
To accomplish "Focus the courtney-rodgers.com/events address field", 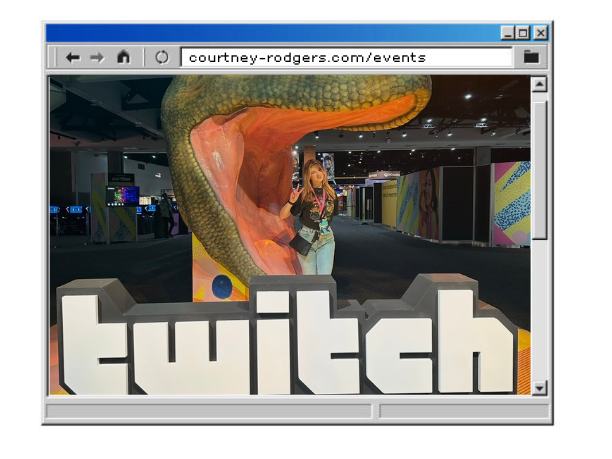I will click(x=347, y=57).
